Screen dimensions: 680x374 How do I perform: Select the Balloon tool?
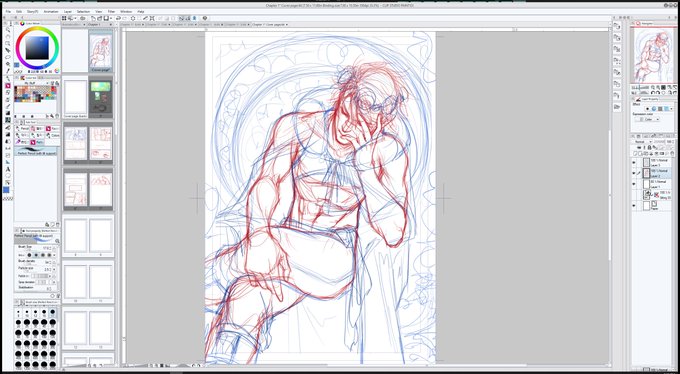pyautogui.click(x=7, y=176)
